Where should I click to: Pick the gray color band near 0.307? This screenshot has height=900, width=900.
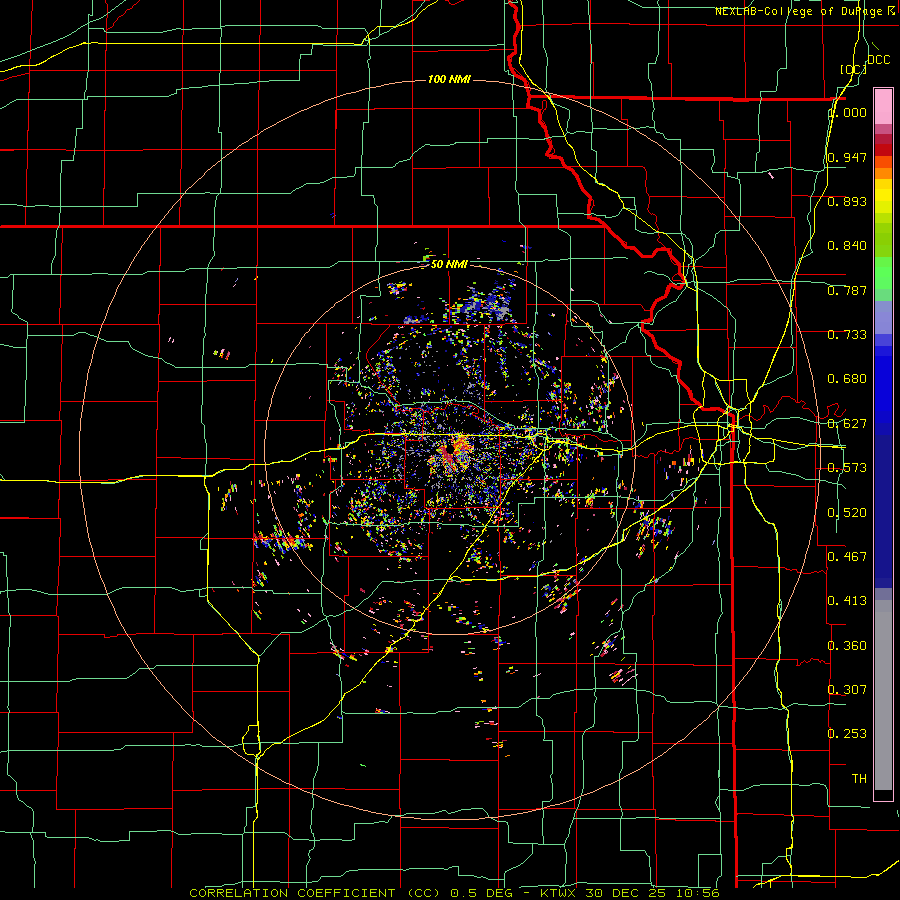click(883, 695)
